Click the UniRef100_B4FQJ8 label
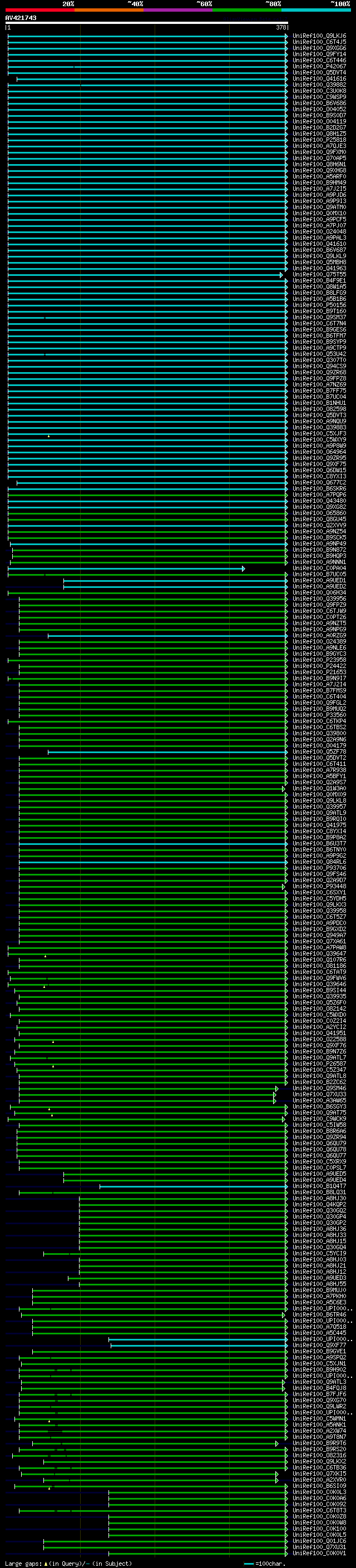 click(319, 1387)
